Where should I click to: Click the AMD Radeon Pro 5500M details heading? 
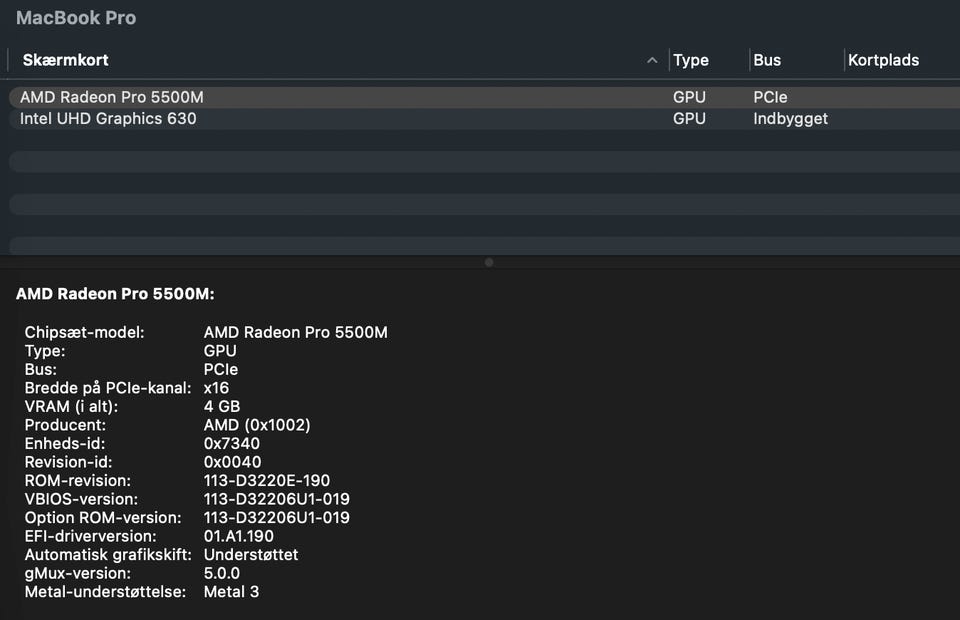point(115,294)
